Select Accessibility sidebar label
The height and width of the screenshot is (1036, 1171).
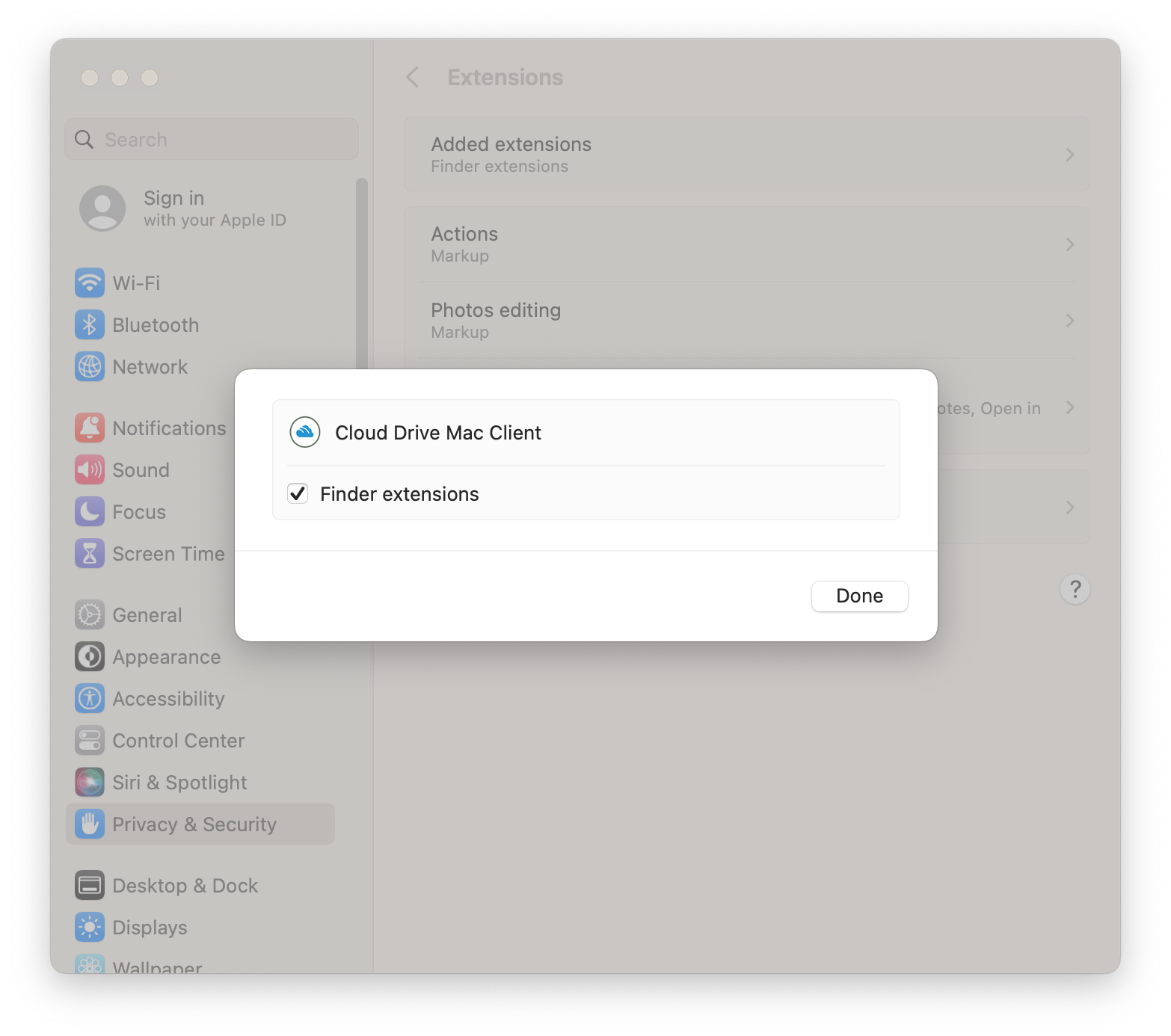[168, 699]
